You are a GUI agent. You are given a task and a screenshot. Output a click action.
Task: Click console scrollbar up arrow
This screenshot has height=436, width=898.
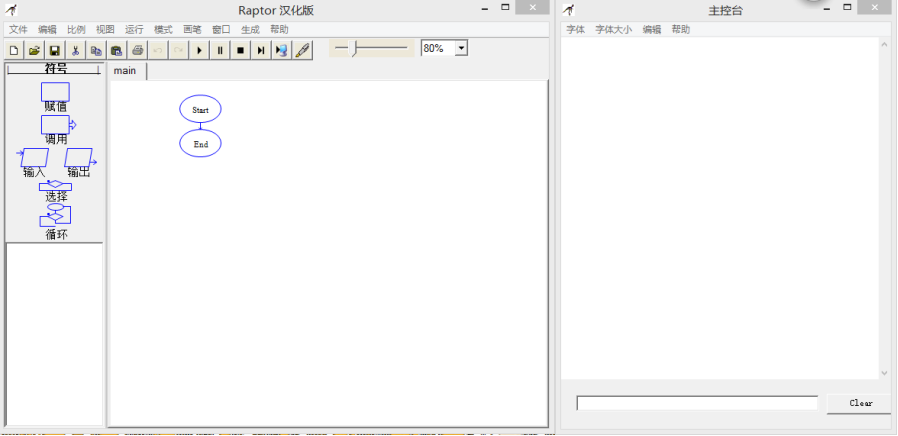point(885,43)
